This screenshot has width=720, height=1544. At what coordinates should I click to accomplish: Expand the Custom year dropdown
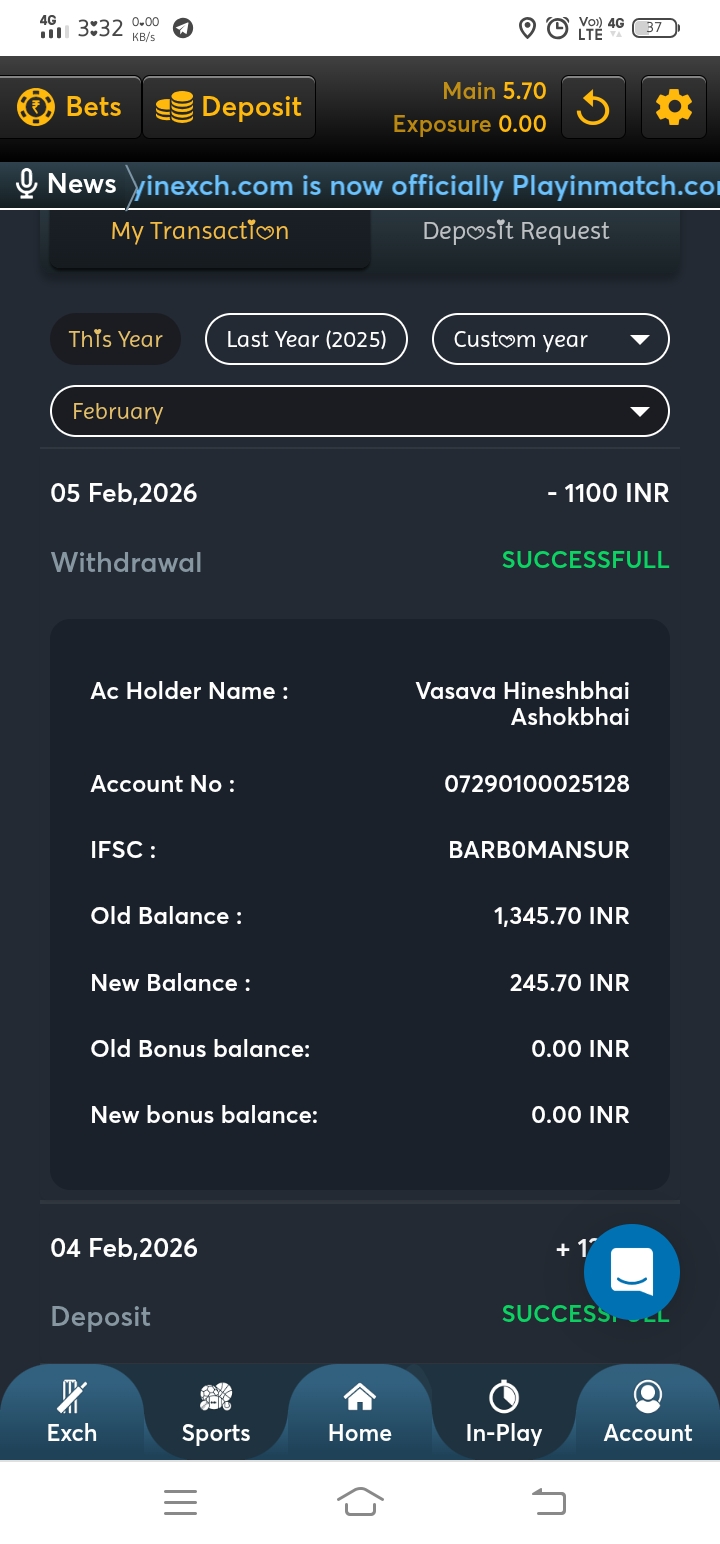point(550,339)
